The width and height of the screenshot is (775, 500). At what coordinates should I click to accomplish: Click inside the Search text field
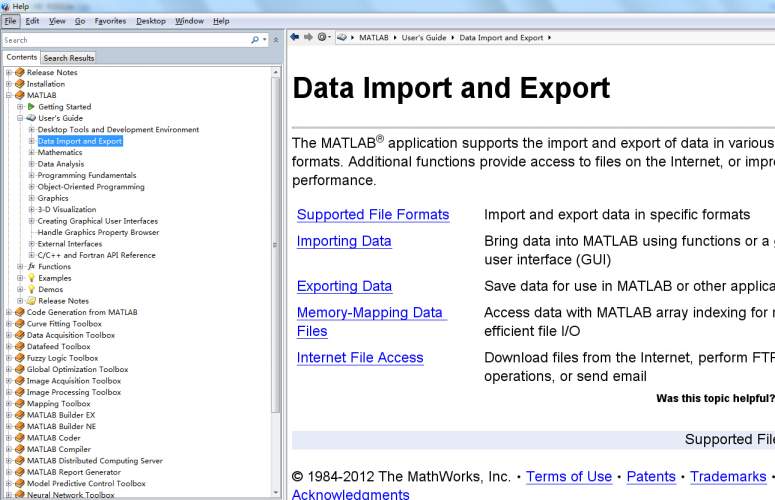tap(126, 40)
